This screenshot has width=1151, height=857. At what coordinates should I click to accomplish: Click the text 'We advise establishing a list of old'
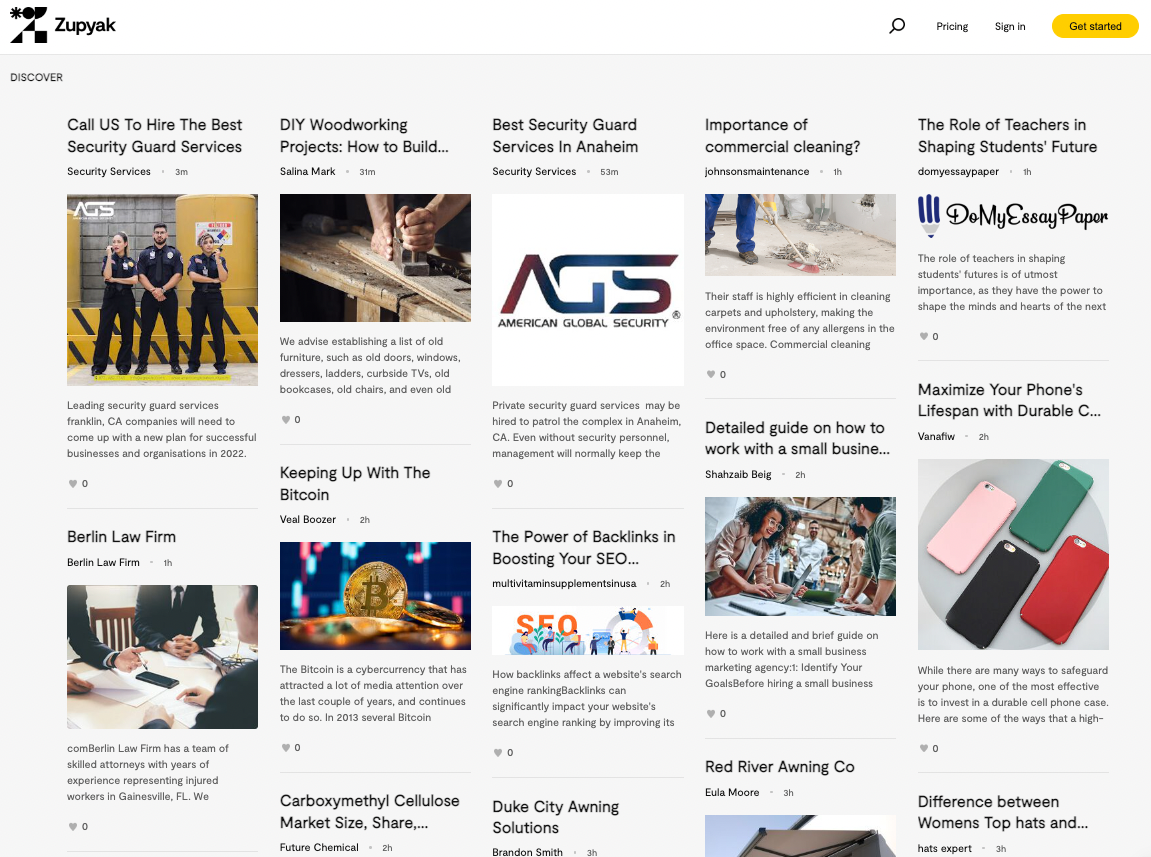pyautogui.click(x=361, y=341)
